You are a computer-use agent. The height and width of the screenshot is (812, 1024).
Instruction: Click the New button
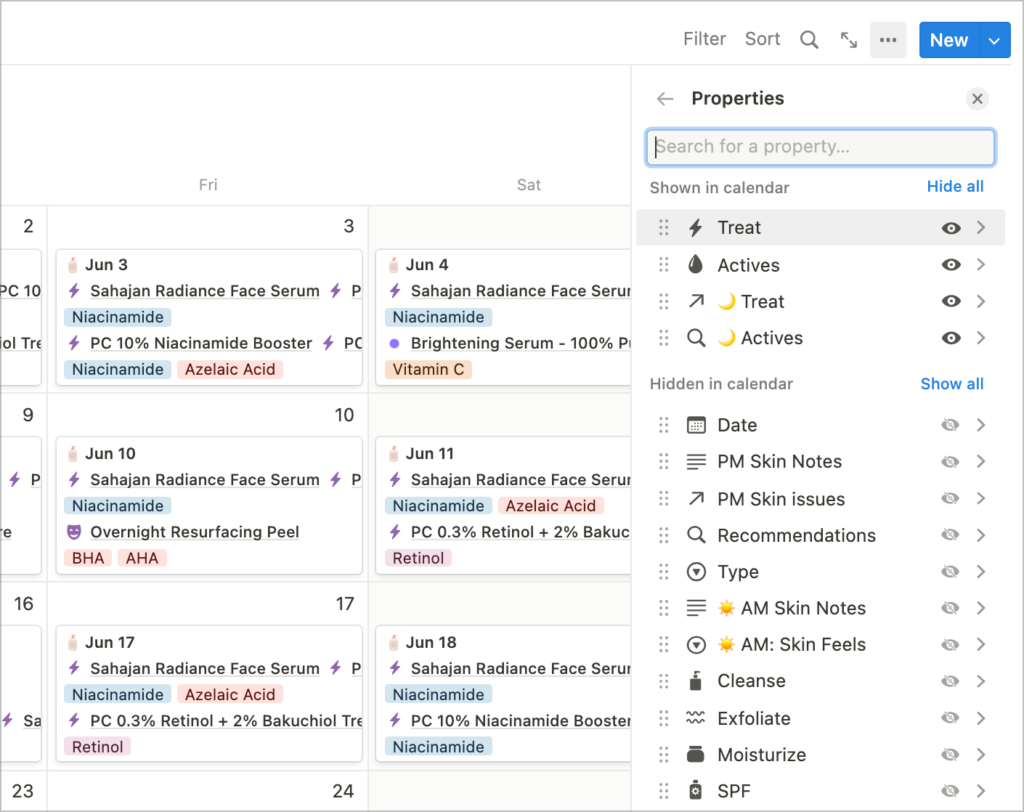949,41
